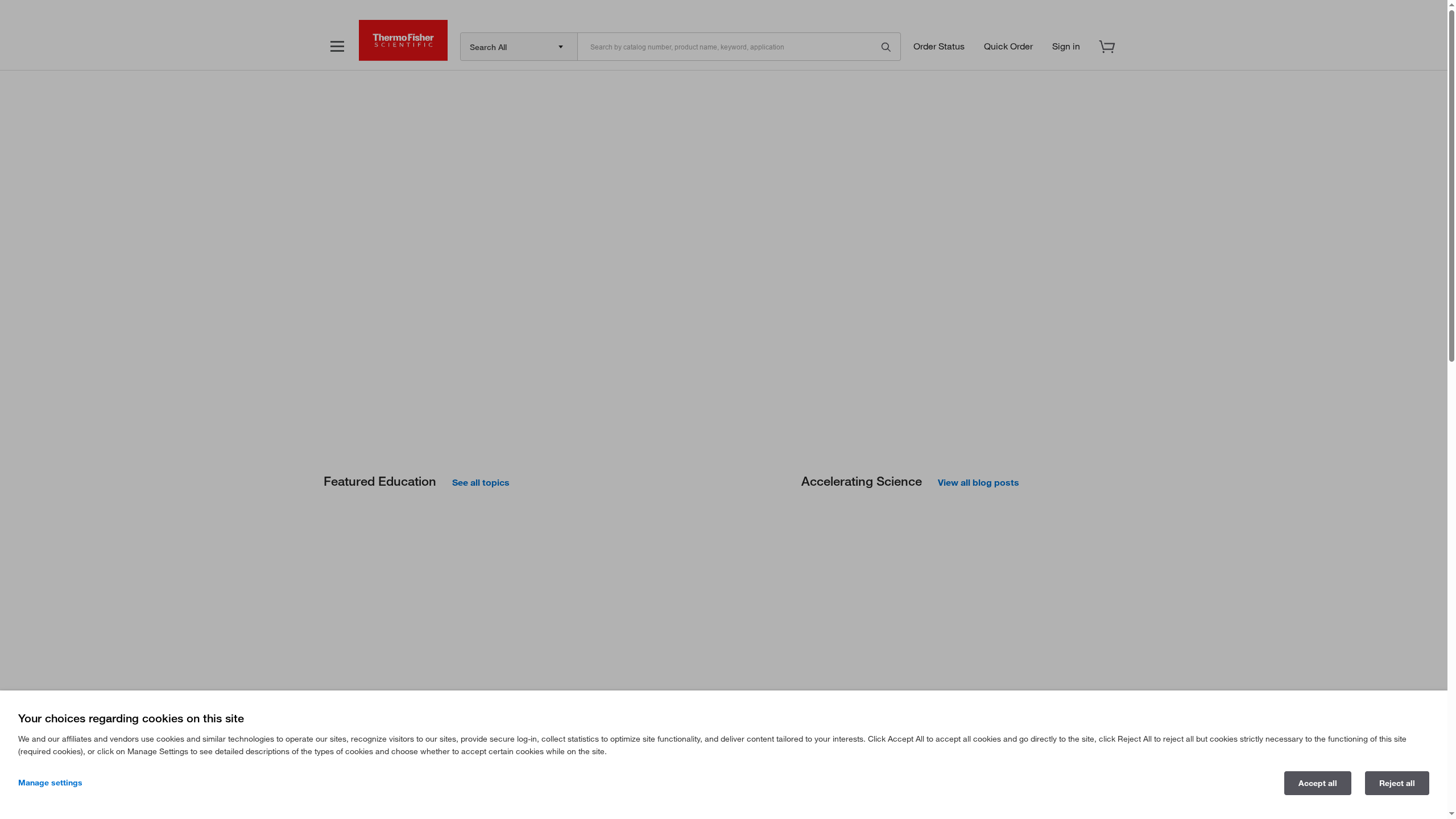Open Manage settings for cookie choices
Screen dimensions: 1456x819
[x=49, y=783]
